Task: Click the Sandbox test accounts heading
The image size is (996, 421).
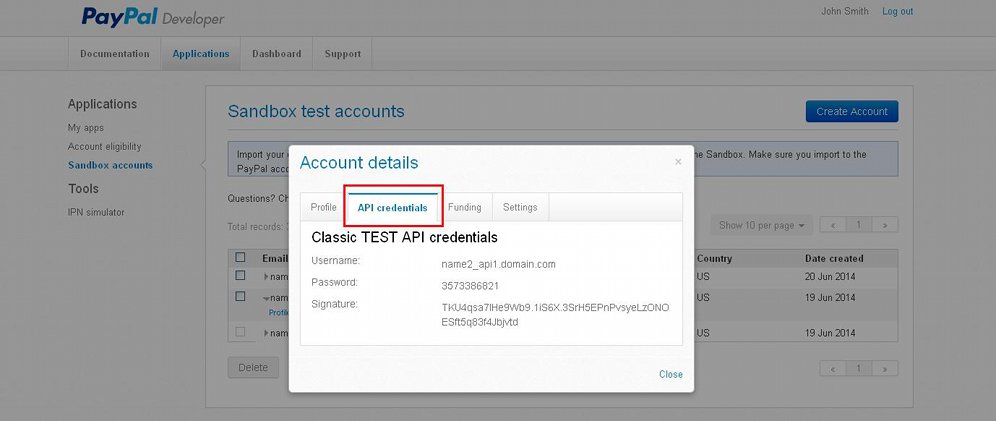Action: click(x=316, y=111)
